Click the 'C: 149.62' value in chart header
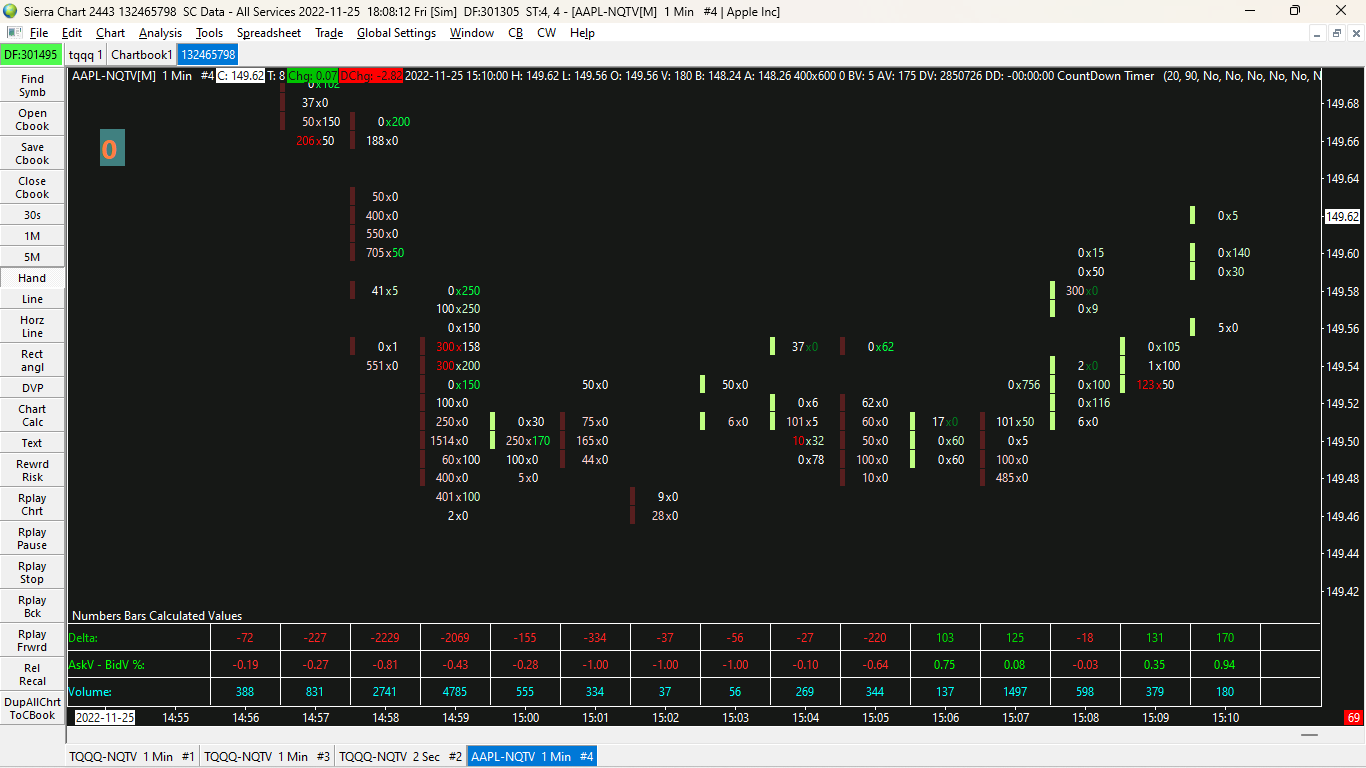This screenshot has height=768, width=1366. coord(241,76)
